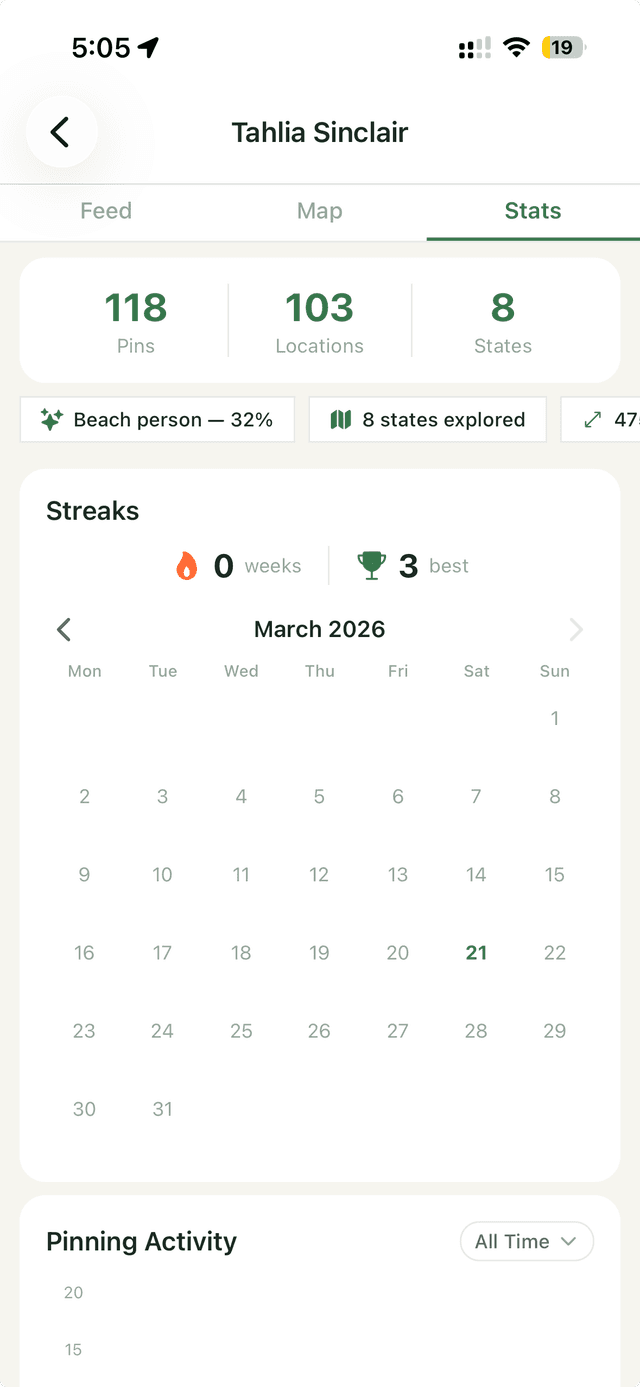Go to the previous month in the calendar

coord(63,629)
